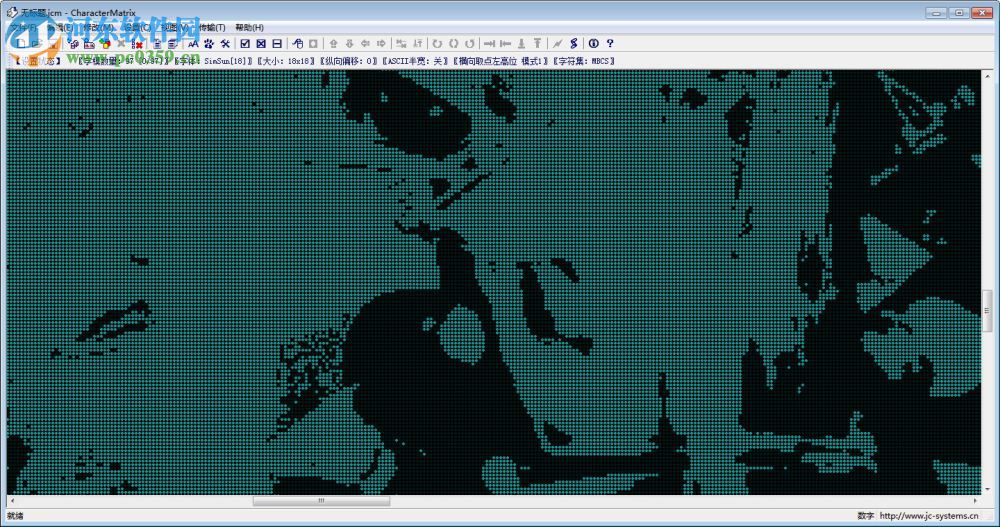Click the red X grid delete icon

[137, 43]
